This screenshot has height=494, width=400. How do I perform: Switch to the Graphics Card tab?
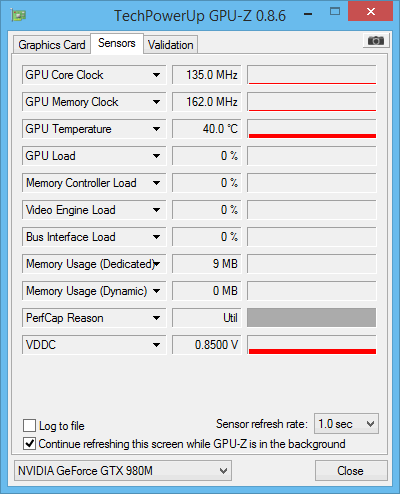52,45
